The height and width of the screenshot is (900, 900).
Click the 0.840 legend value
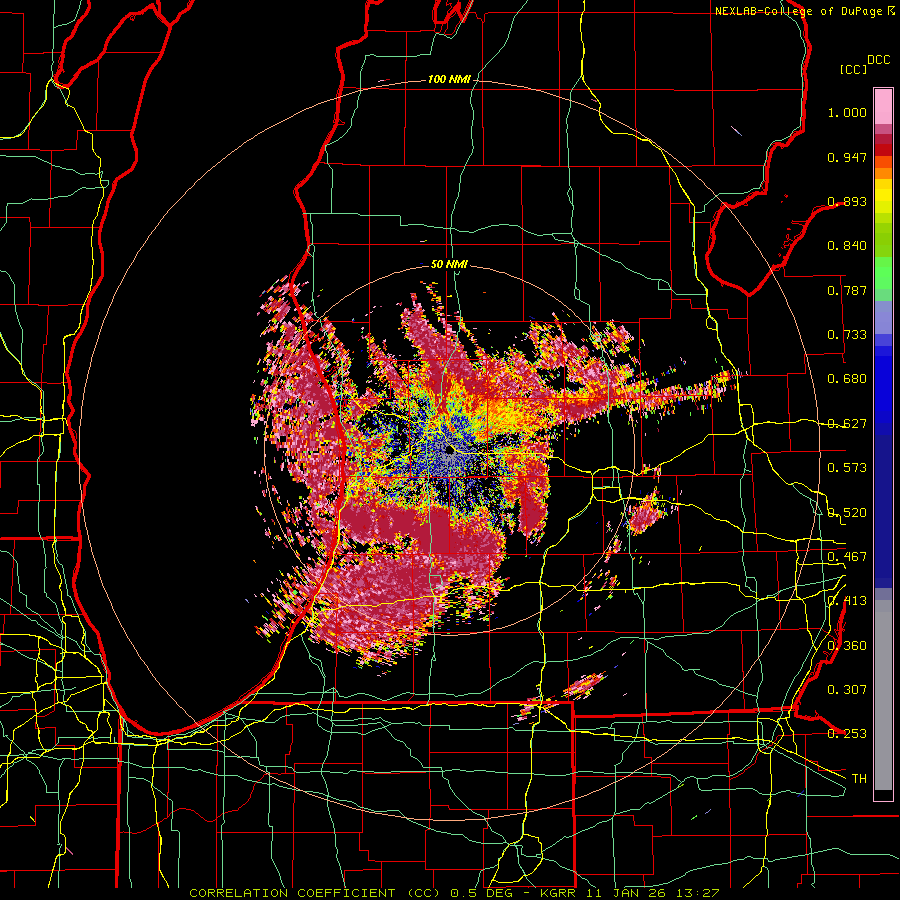pyautogui.click(x=847, y=246)
